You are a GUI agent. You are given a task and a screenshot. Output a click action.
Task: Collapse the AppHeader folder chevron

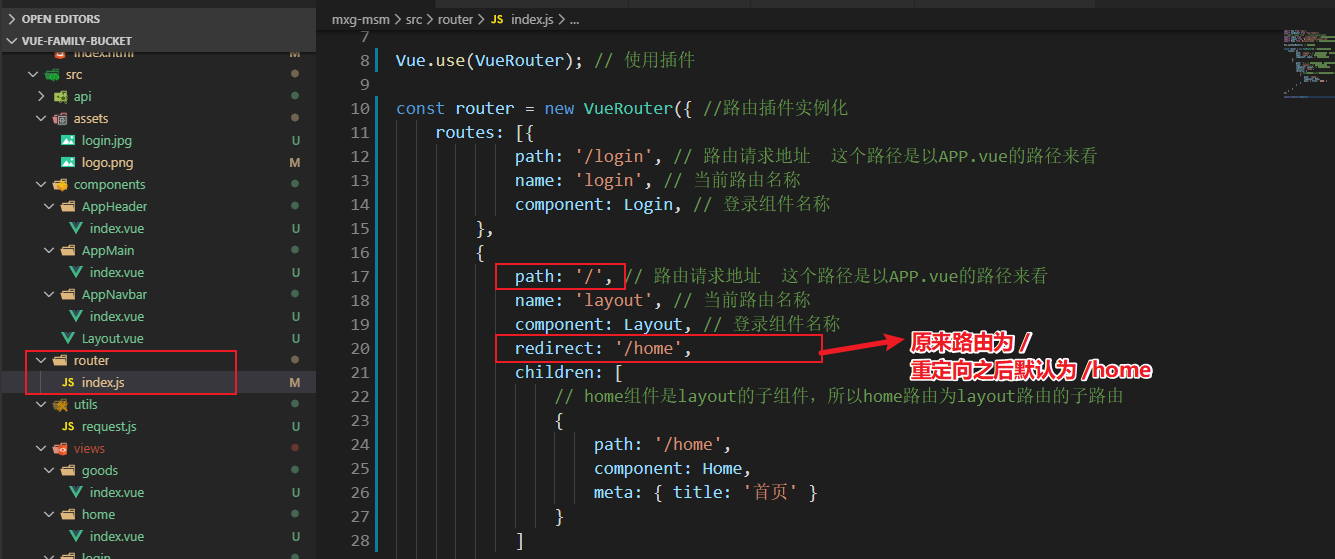click(50, 207)
